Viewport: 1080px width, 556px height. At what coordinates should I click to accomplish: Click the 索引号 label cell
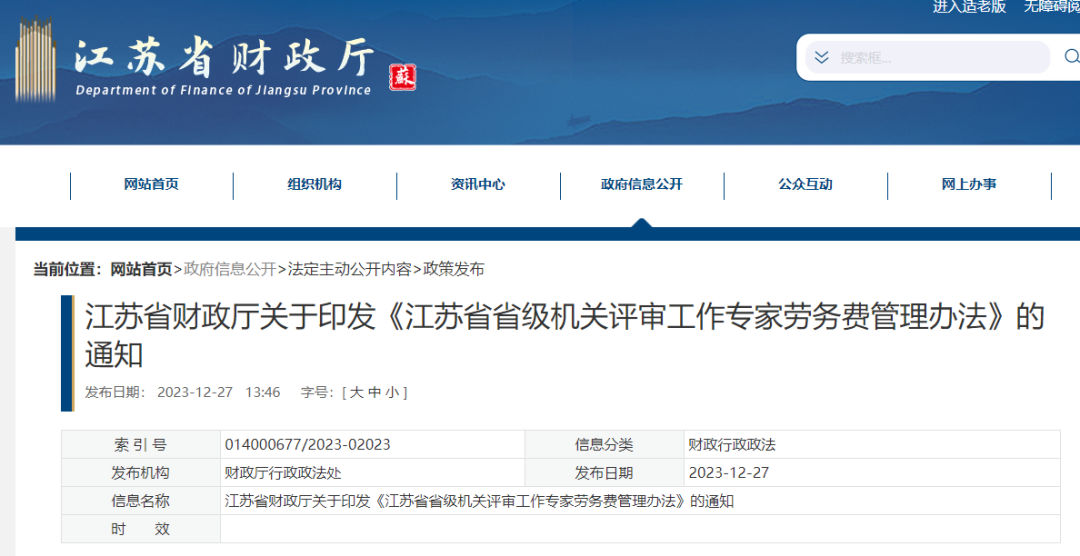pos(141,445)
